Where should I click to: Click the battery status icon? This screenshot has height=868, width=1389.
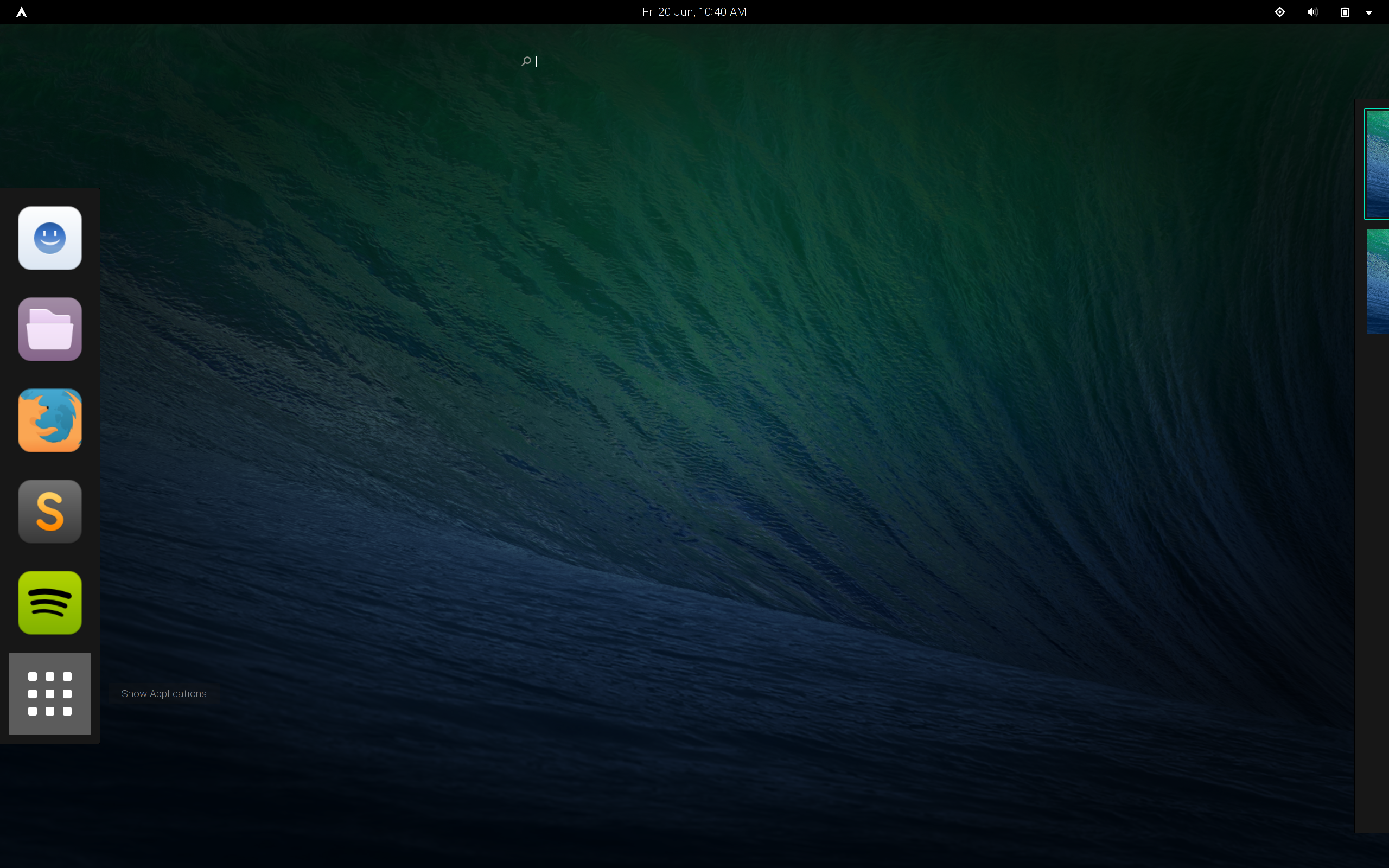pyautogui.click(x=1344, y=12)
